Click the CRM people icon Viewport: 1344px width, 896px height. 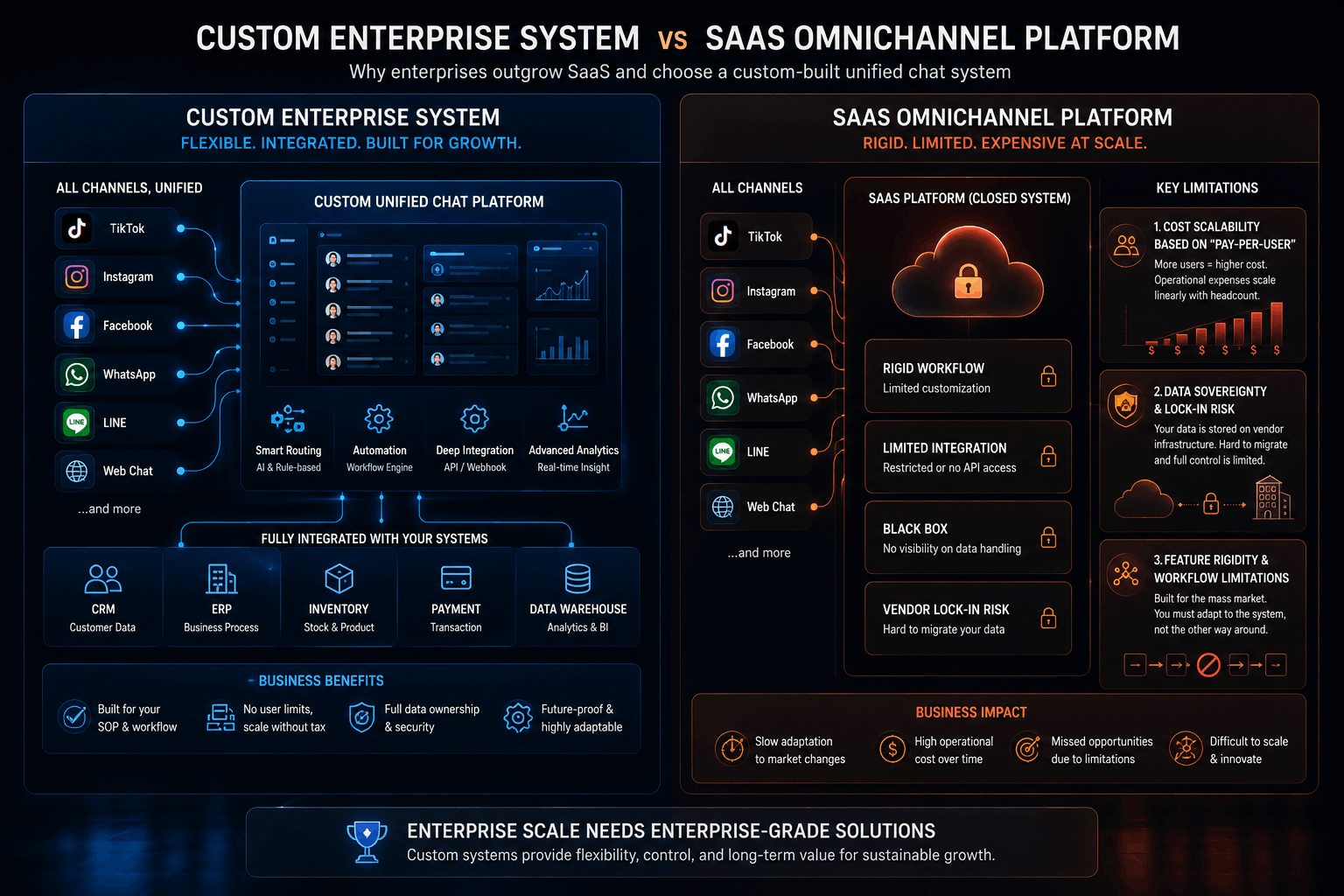(x=103, y=578)
